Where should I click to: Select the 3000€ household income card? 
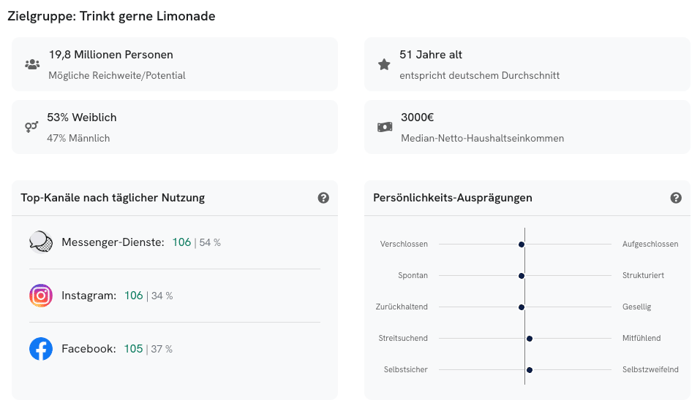click(x=527, y=127)
